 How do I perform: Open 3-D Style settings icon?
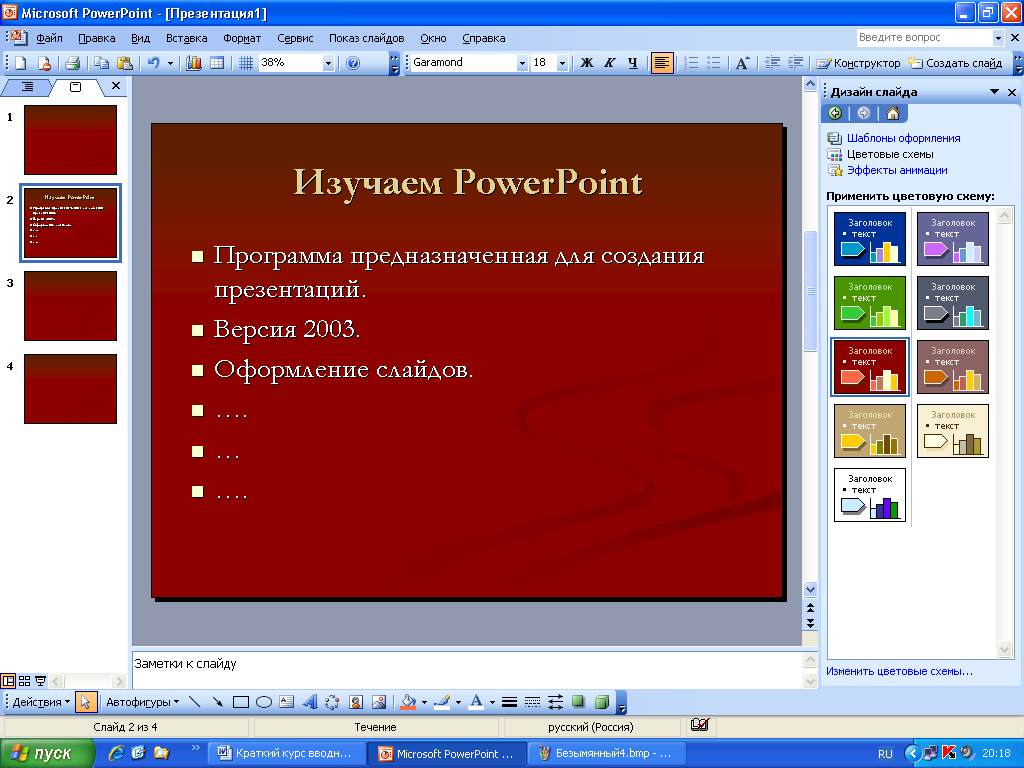coord(601,702)
